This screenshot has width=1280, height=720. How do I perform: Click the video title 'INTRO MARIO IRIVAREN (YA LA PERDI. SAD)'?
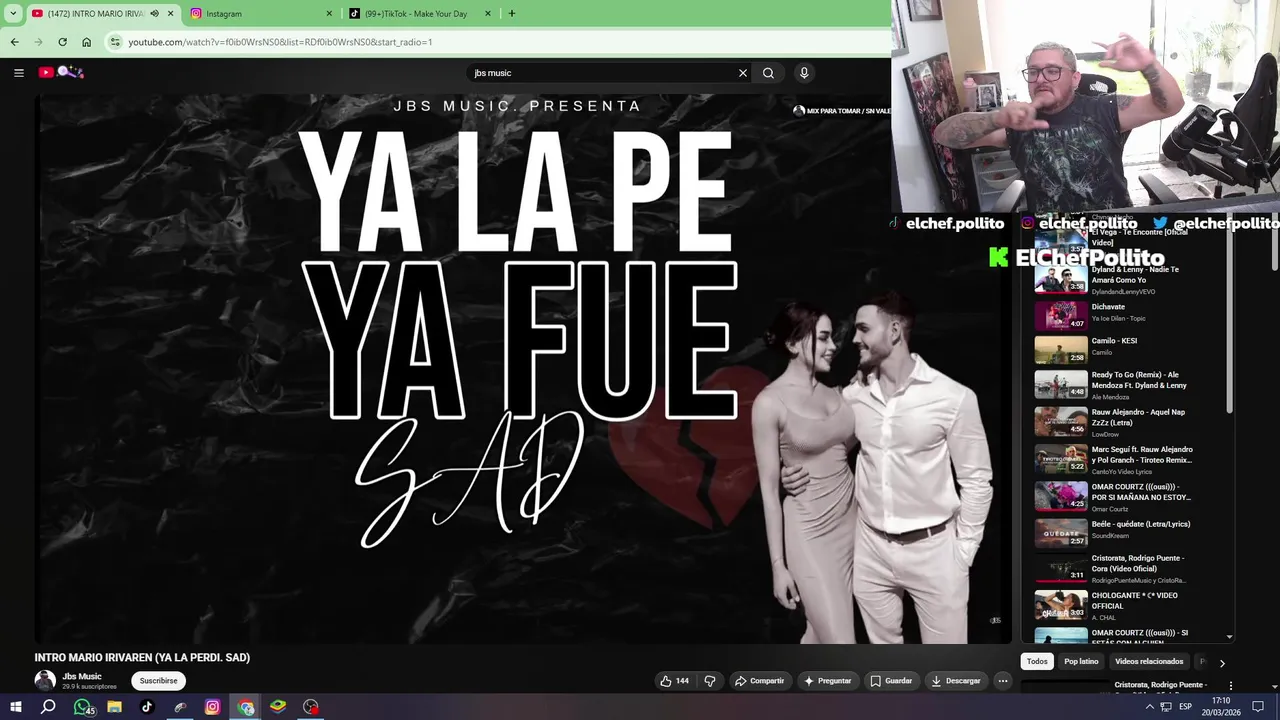click(x=142, y=657)
